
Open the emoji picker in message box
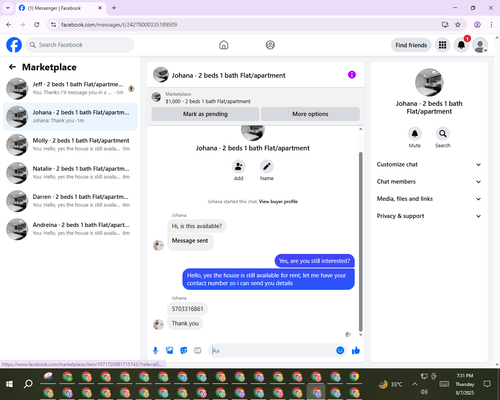(340, 350)
